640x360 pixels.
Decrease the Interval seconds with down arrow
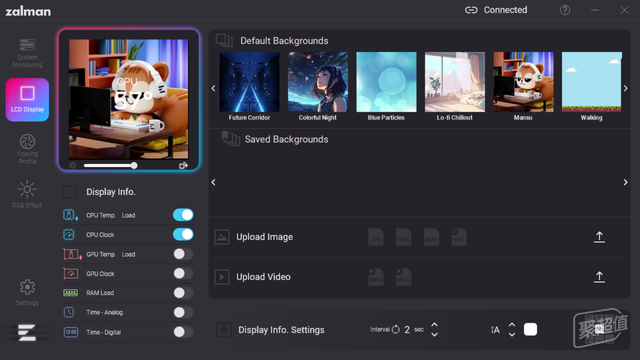coord(435,334)
